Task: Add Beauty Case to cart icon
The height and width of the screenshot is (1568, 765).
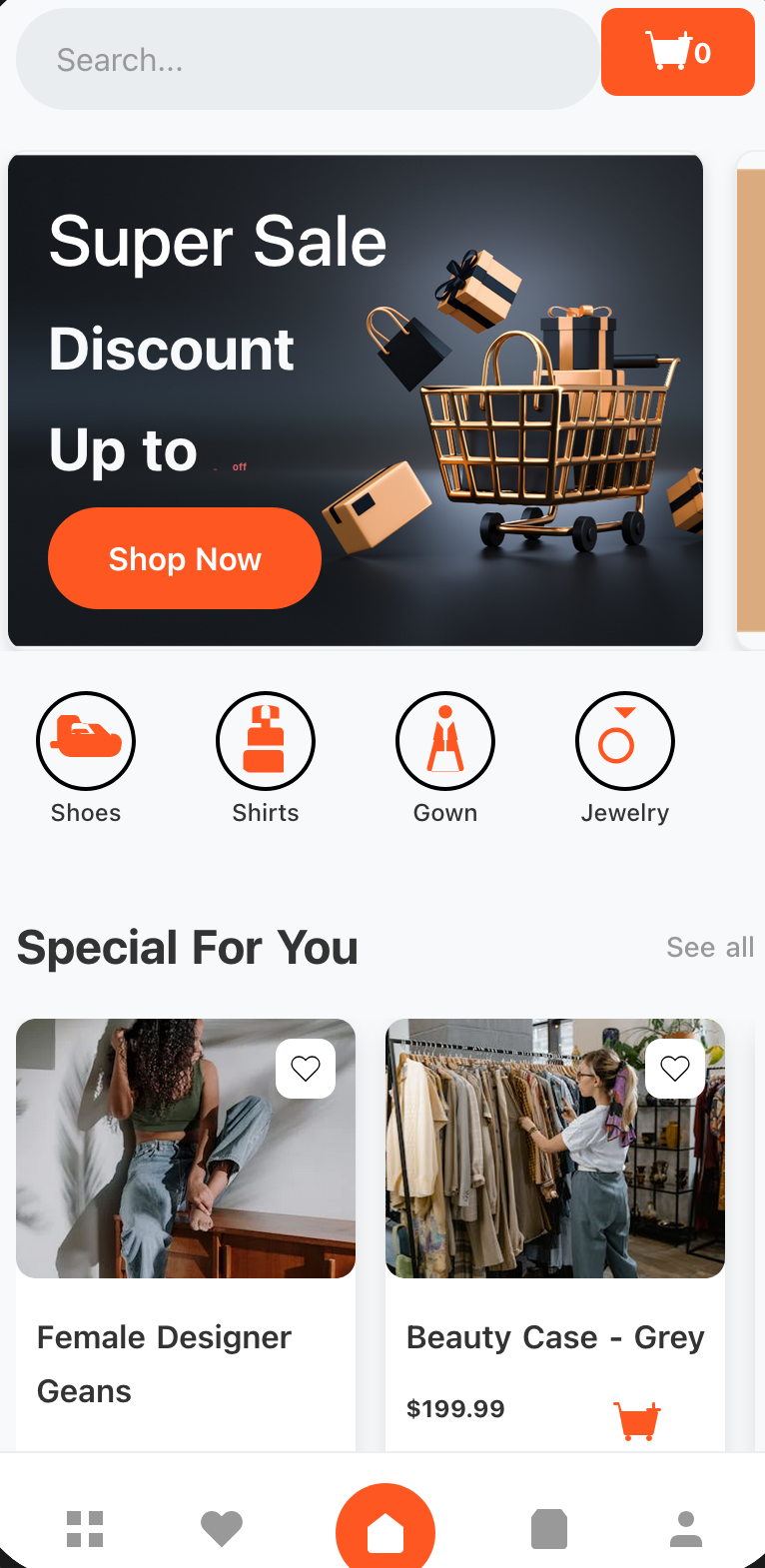Action: 636,1419
